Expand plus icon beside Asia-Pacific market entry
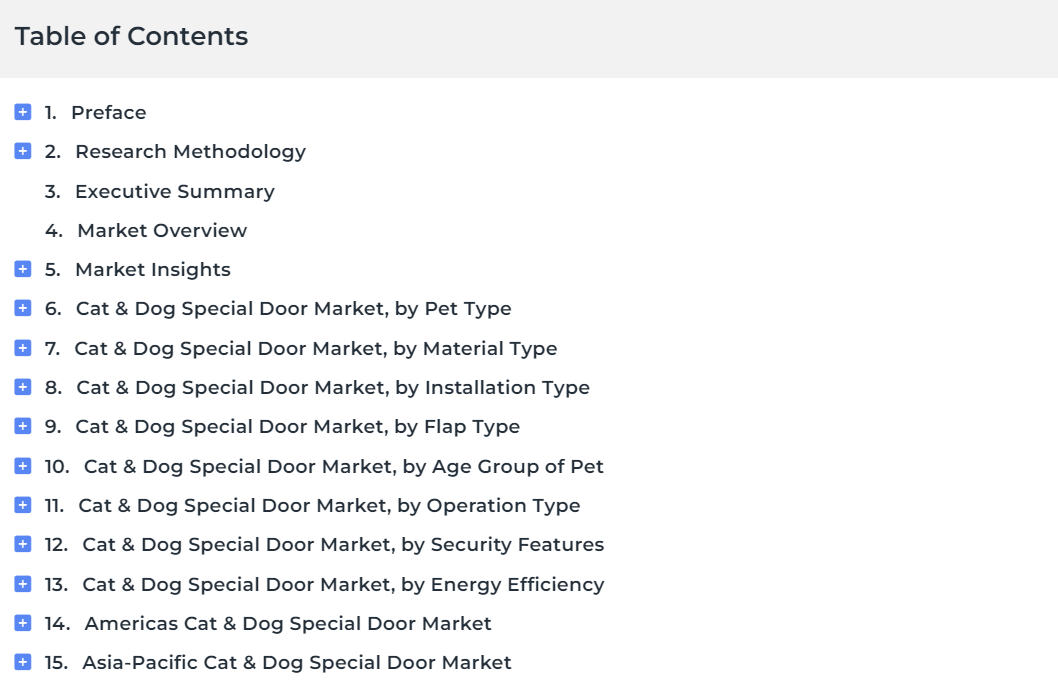The height and width of the screenshot is (682, 1058). coord(23,662)
